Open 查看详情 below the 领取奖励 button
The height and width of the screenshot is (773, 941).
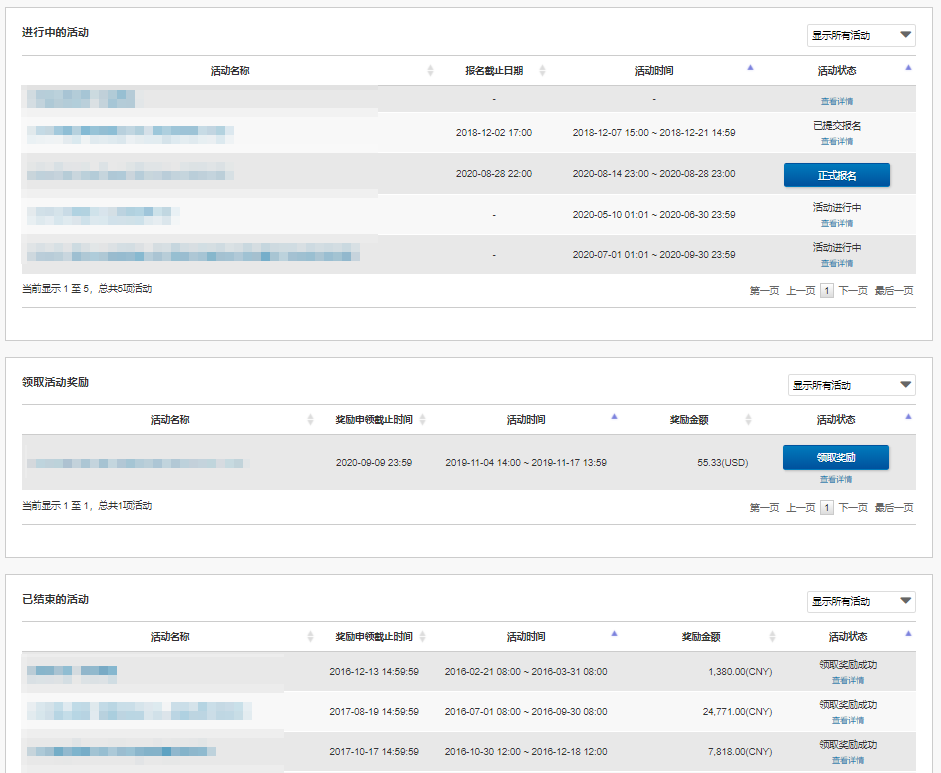coord(836,480)
